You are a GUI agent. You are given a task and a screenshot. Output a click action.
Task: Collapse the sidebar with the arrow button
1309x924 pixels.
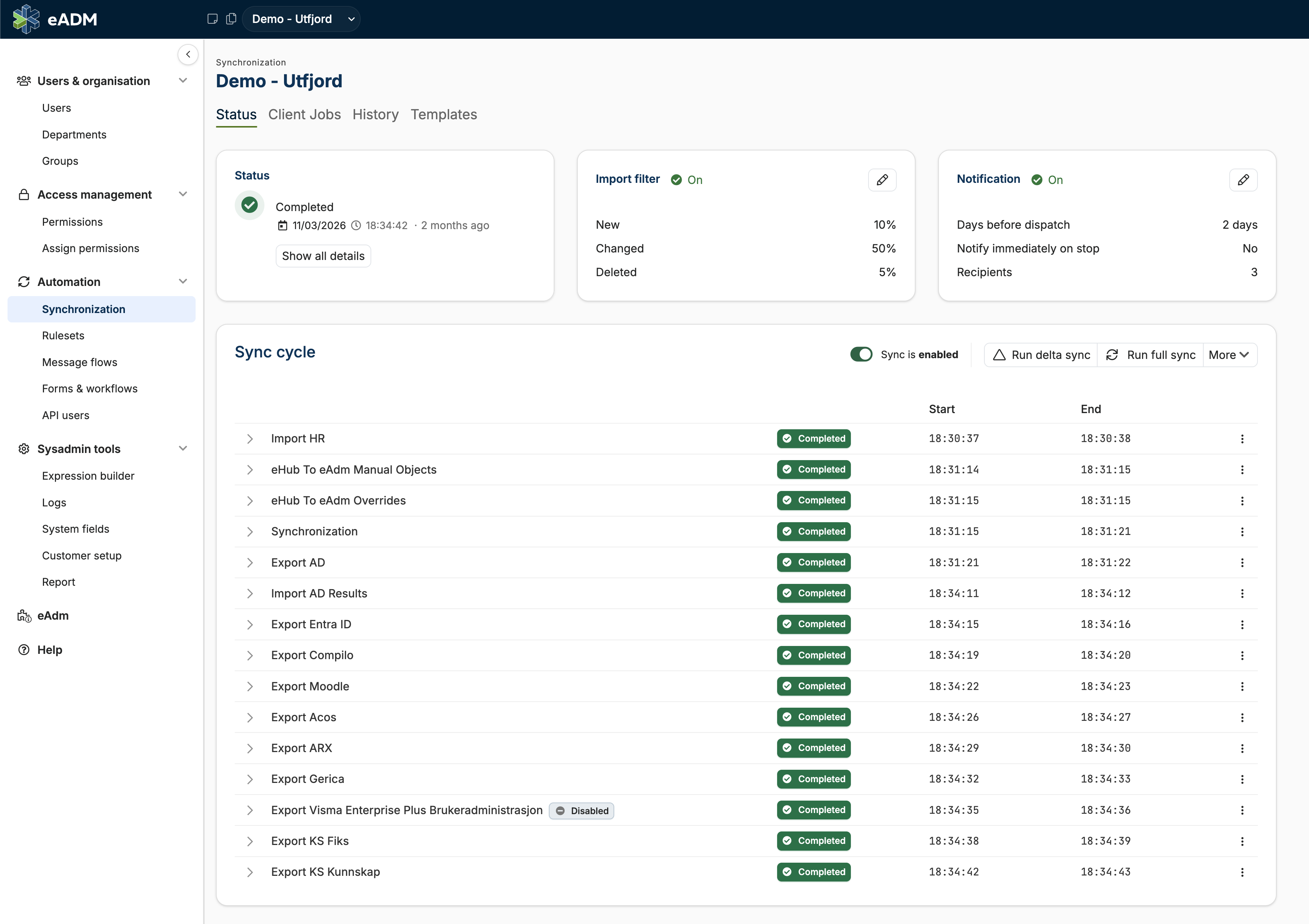188,54
